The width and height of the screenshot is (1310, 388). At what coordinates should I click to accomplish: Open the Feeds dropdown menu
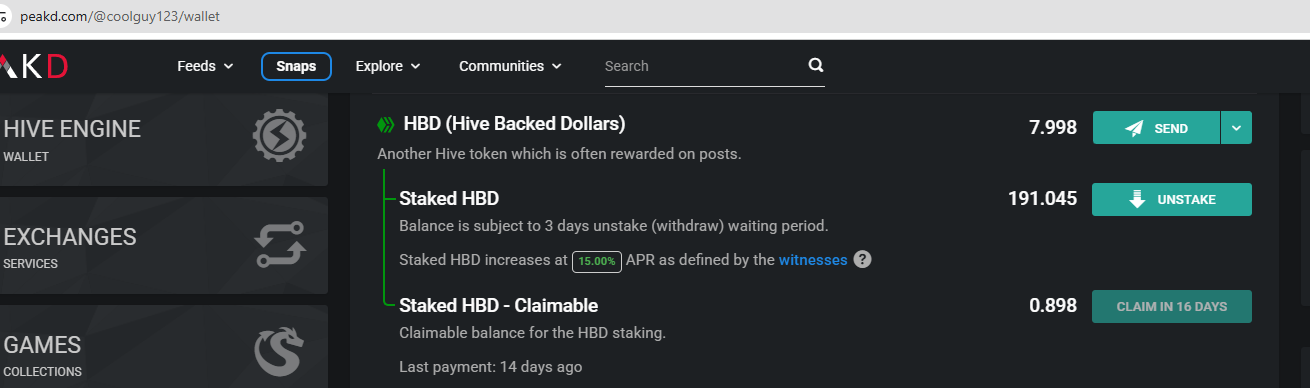coord(205,66)
